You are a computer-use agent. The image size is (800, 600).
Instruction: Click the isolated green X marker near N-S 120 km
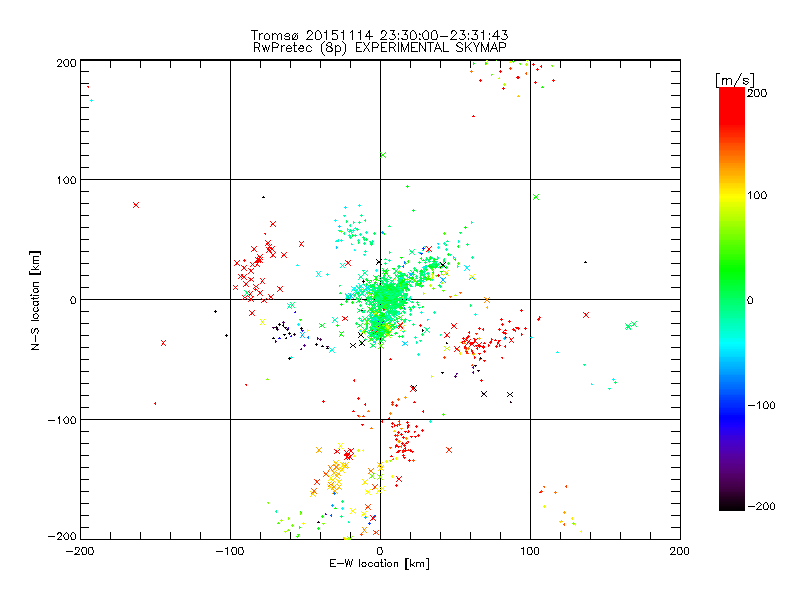(x=383, y=155)
